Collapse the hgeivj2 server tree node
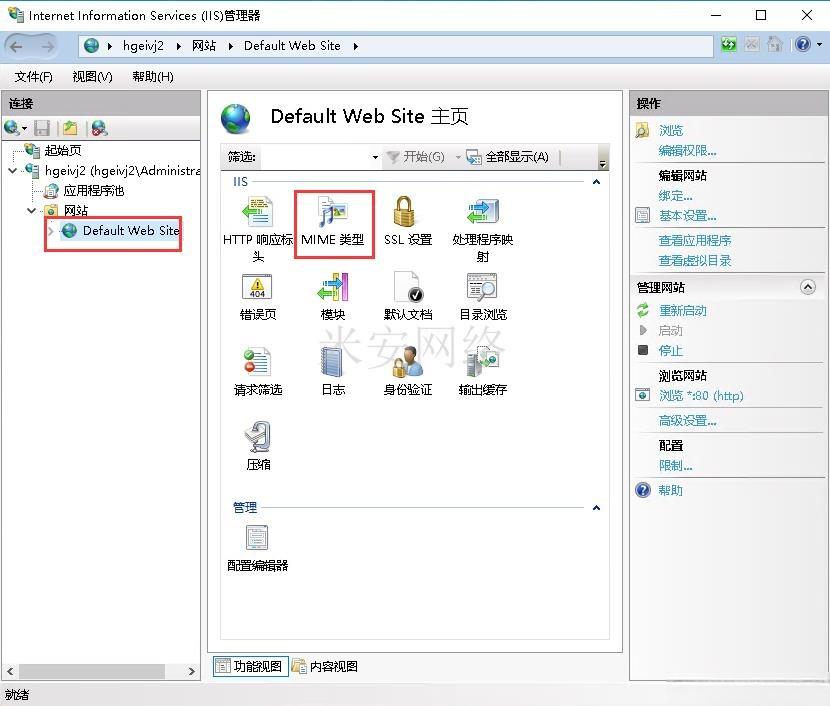 (x=13, y=170)
